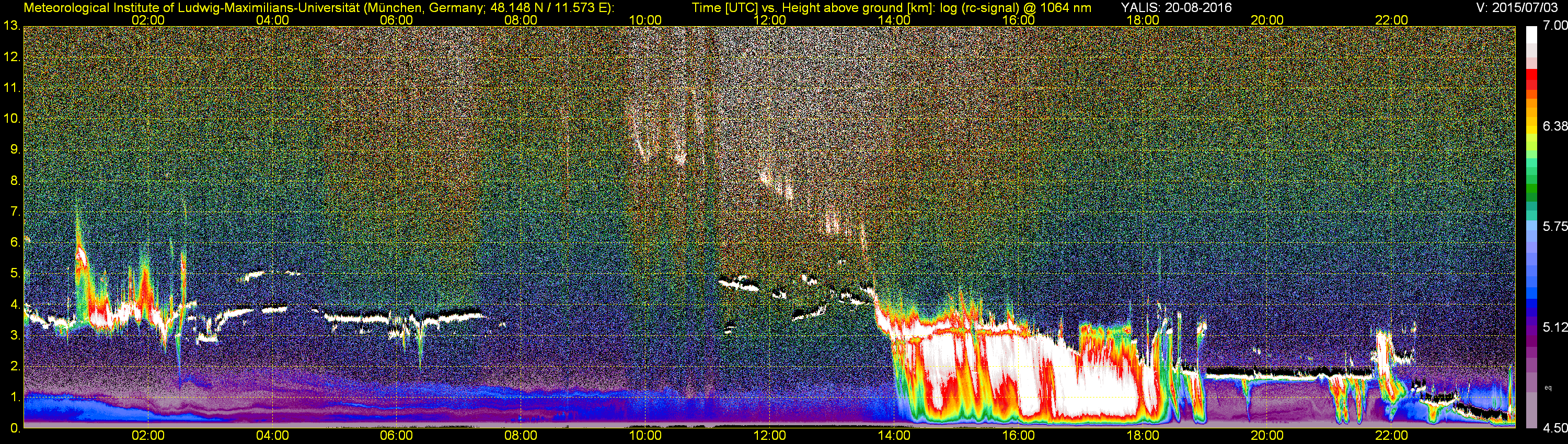Click the 2 km height axis label
1568x444 pixels.
15,366
